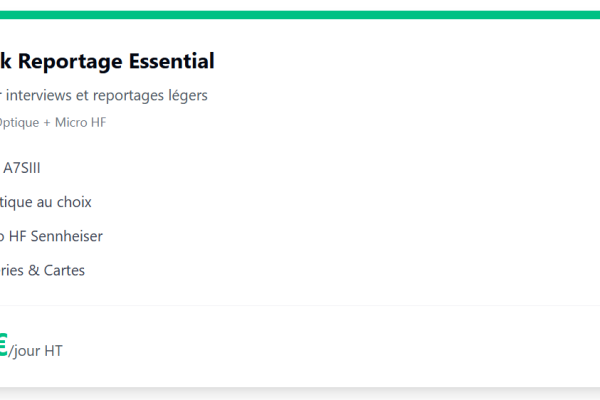The width and height of the screenshot is (600, 400).
Task: Select the optique au choix item
Action: pyautogui.click(x=46, y=202)
